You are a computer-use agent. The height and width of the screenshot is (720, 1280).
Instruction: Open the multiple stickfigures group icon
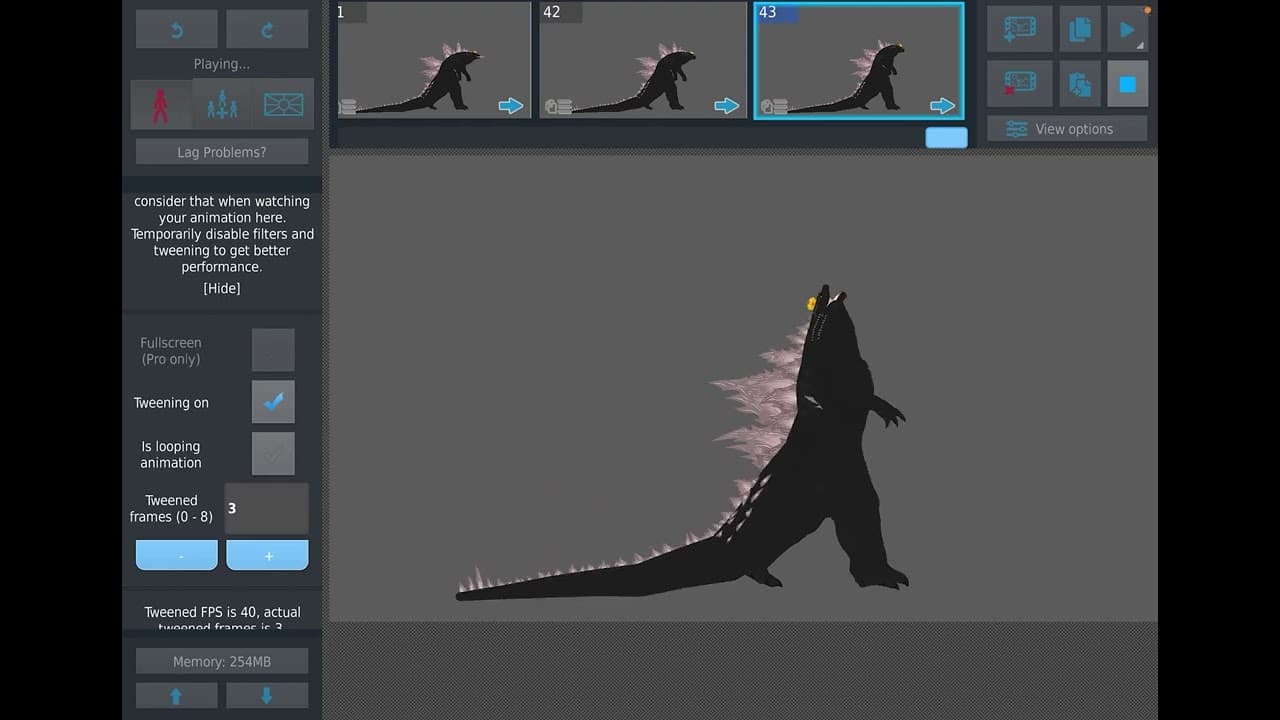[x=222, y=105]
